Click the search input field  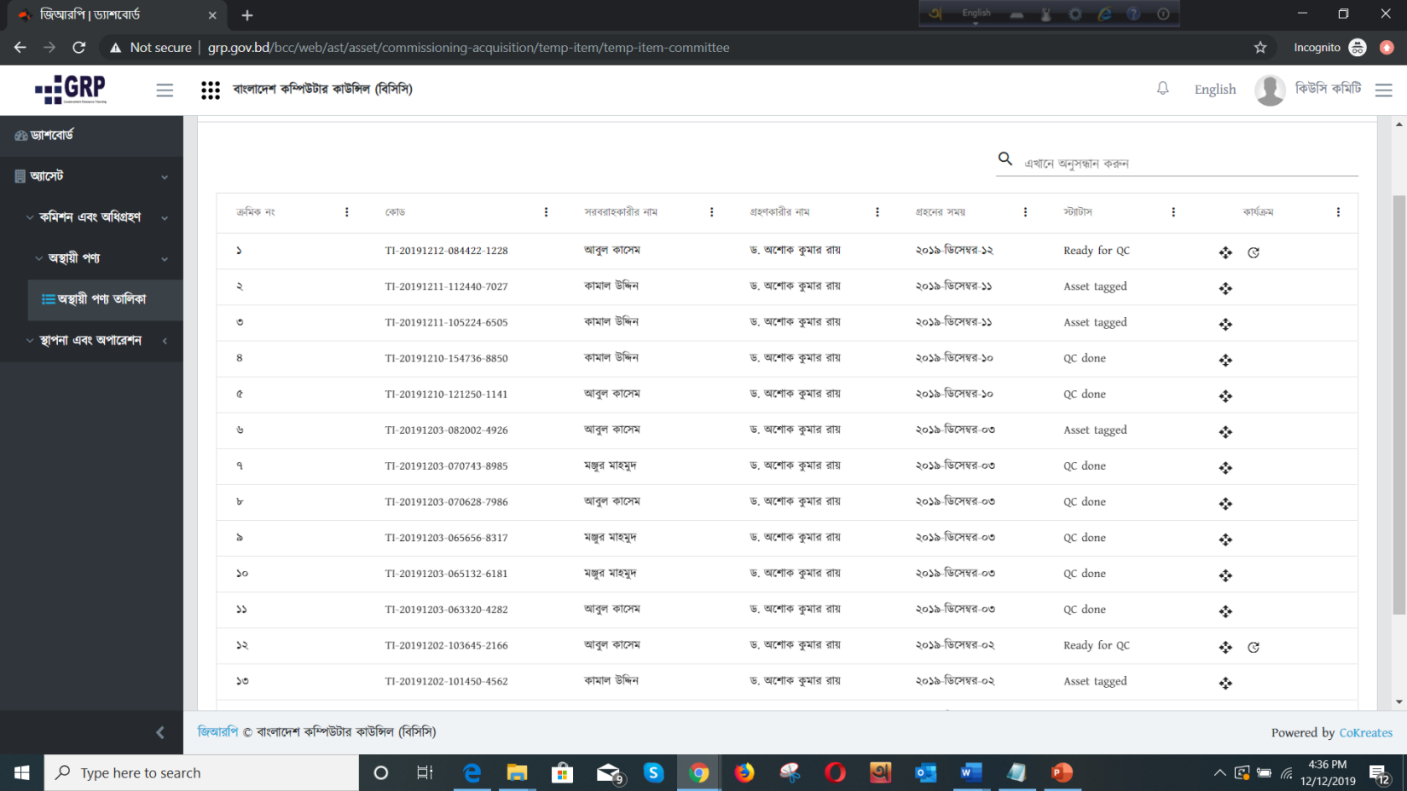[x=1185, y=163]
